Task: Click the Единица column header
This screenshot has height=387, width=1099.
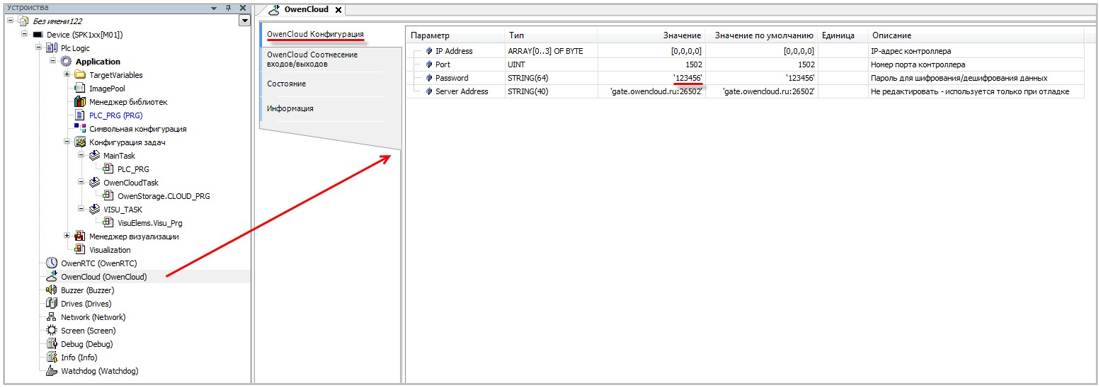Action: (x=842, y=35)
